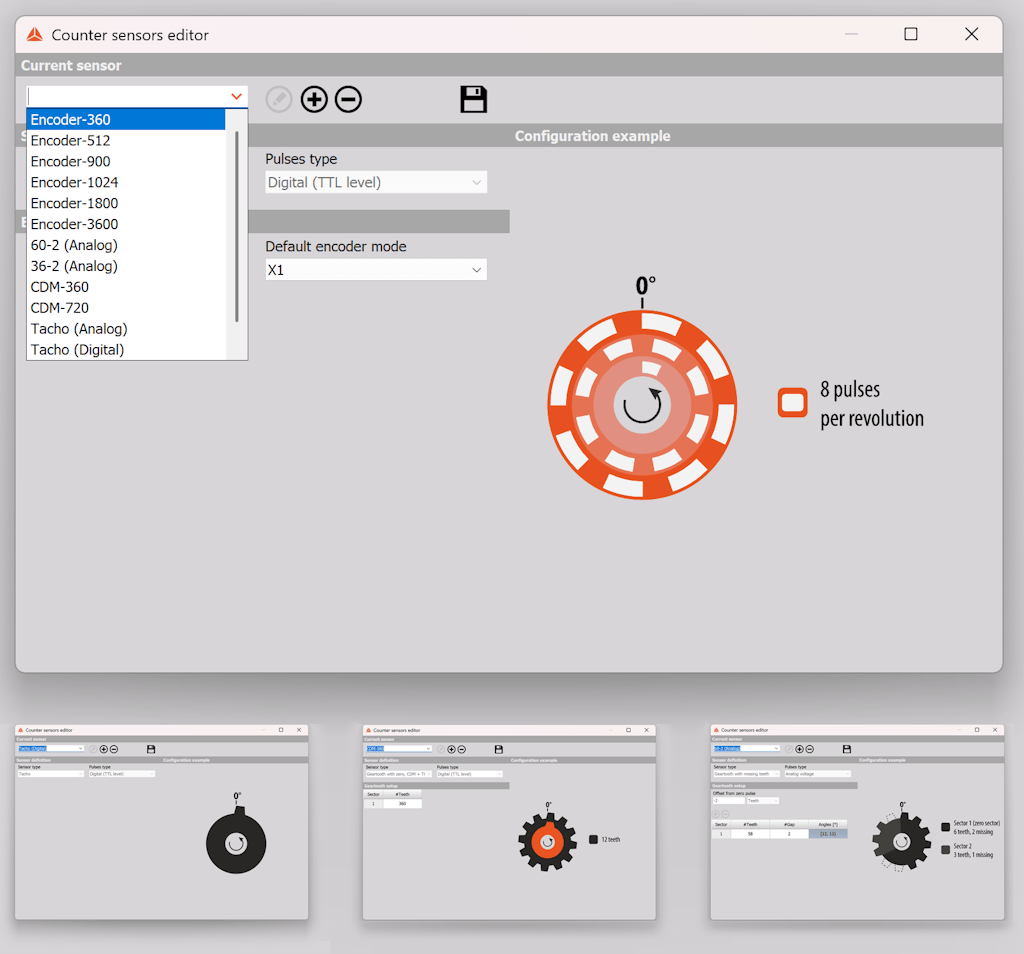The height and width of the screenshot is (954, 1024).
Task: Collapse the current sensor dropdown arrow
Action: tap(236, 97)
